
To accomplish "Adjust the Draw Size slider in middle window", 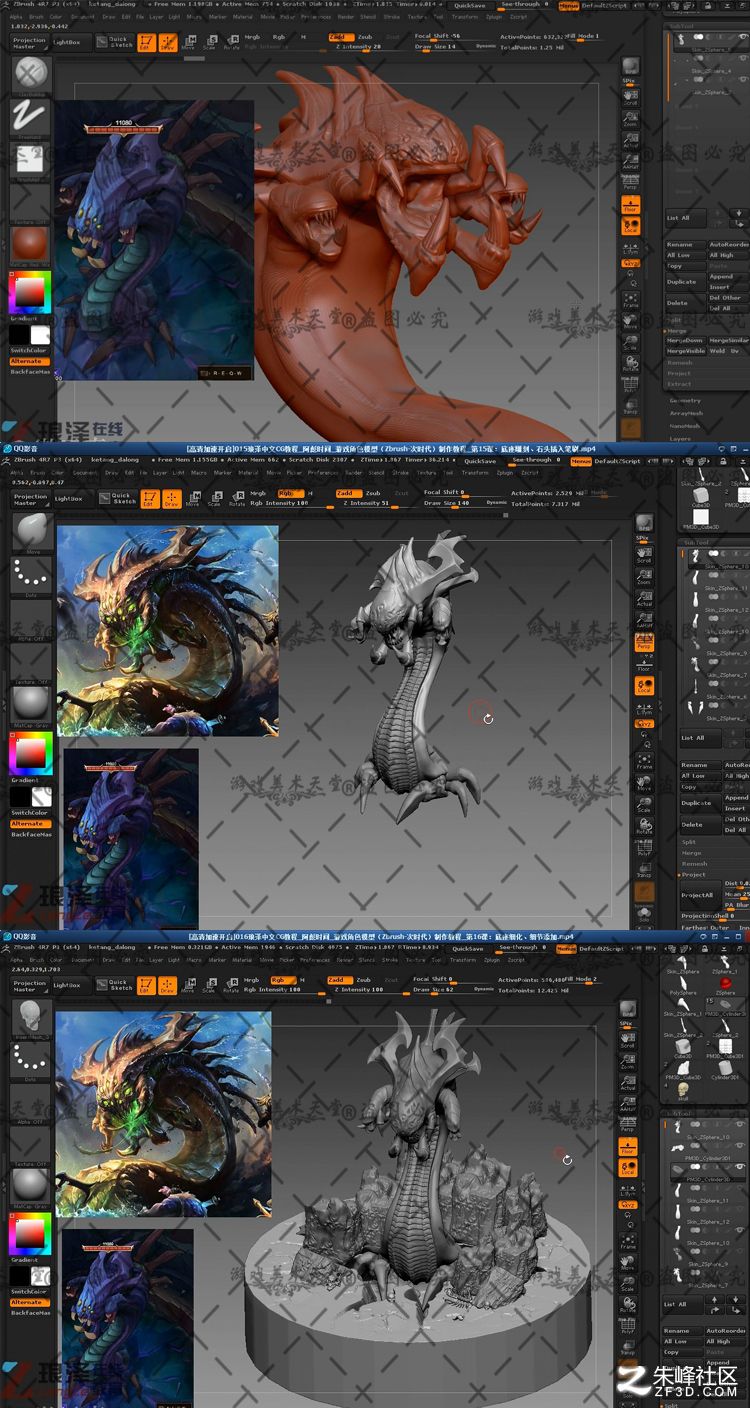I will point(455,503).
